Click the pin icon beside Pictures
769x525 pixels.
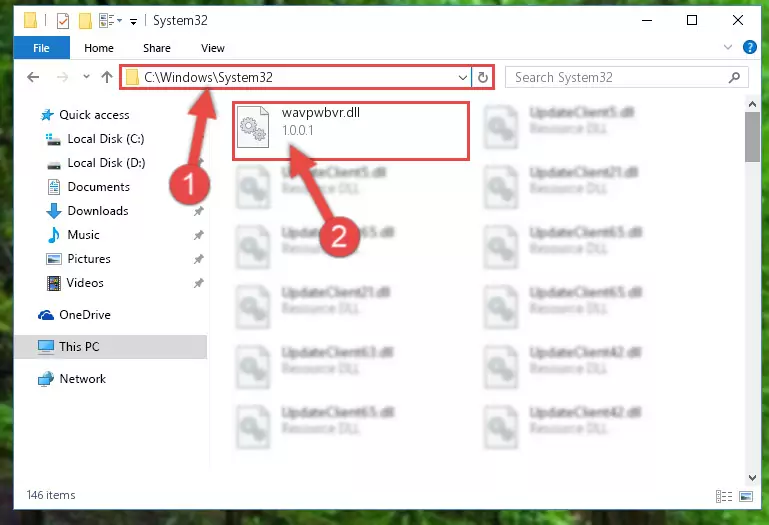point(198,260)
